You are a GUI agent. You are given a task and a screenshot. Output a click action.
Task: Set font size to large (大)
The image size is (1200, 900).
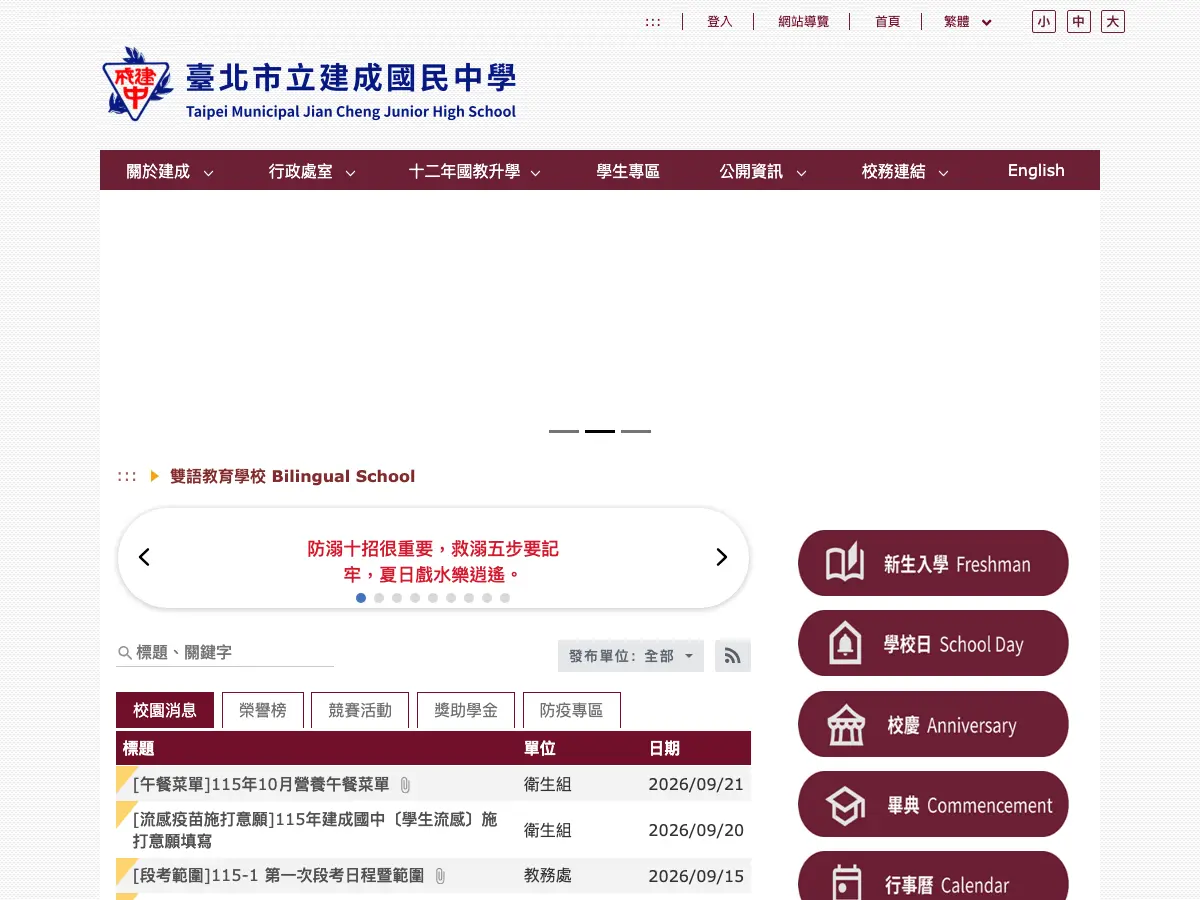click(1113, 22)
